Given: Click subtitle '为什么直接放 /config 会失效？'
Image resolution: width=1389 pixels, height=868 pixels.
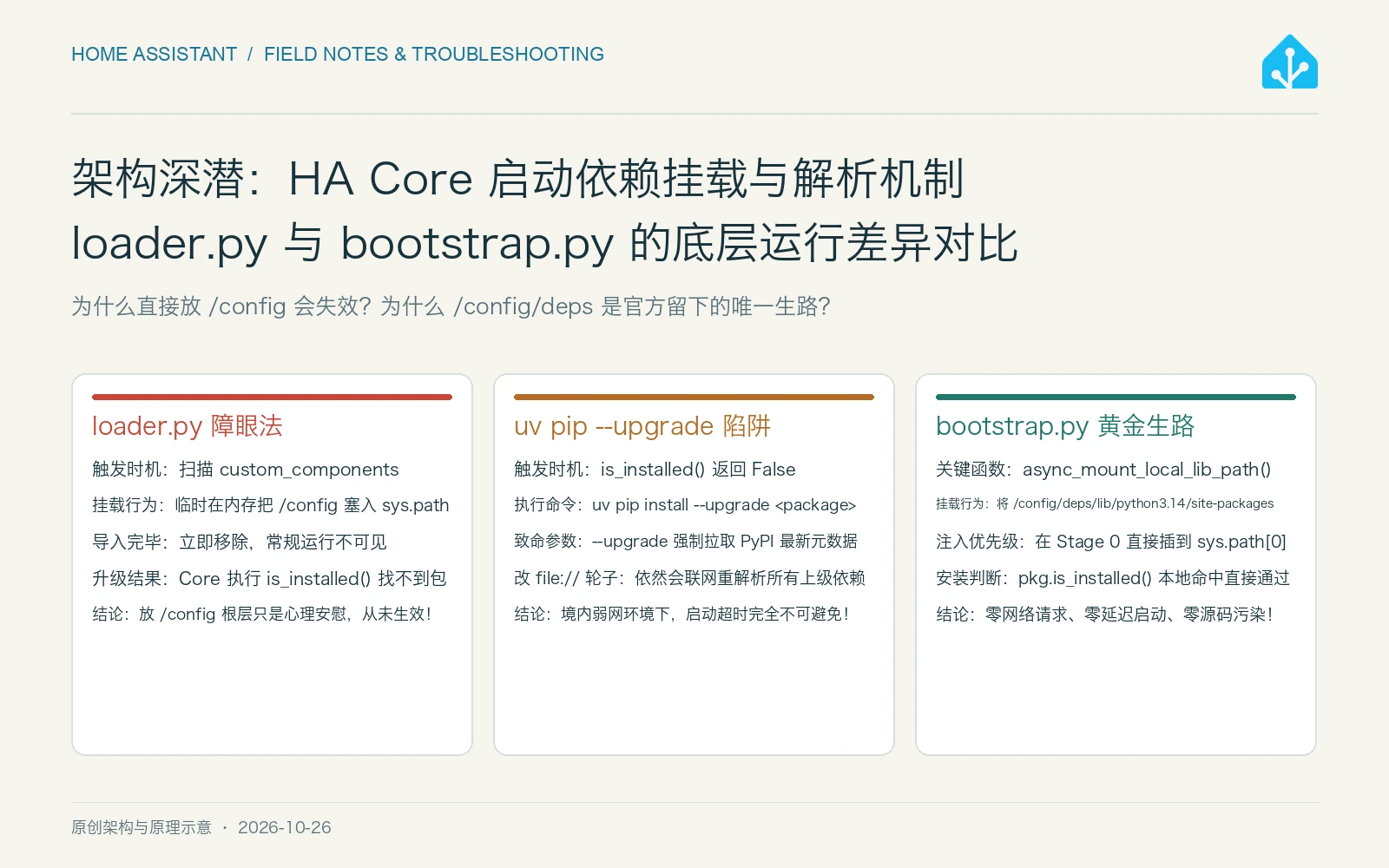Looking at the screenshot, I should (221, 306).
